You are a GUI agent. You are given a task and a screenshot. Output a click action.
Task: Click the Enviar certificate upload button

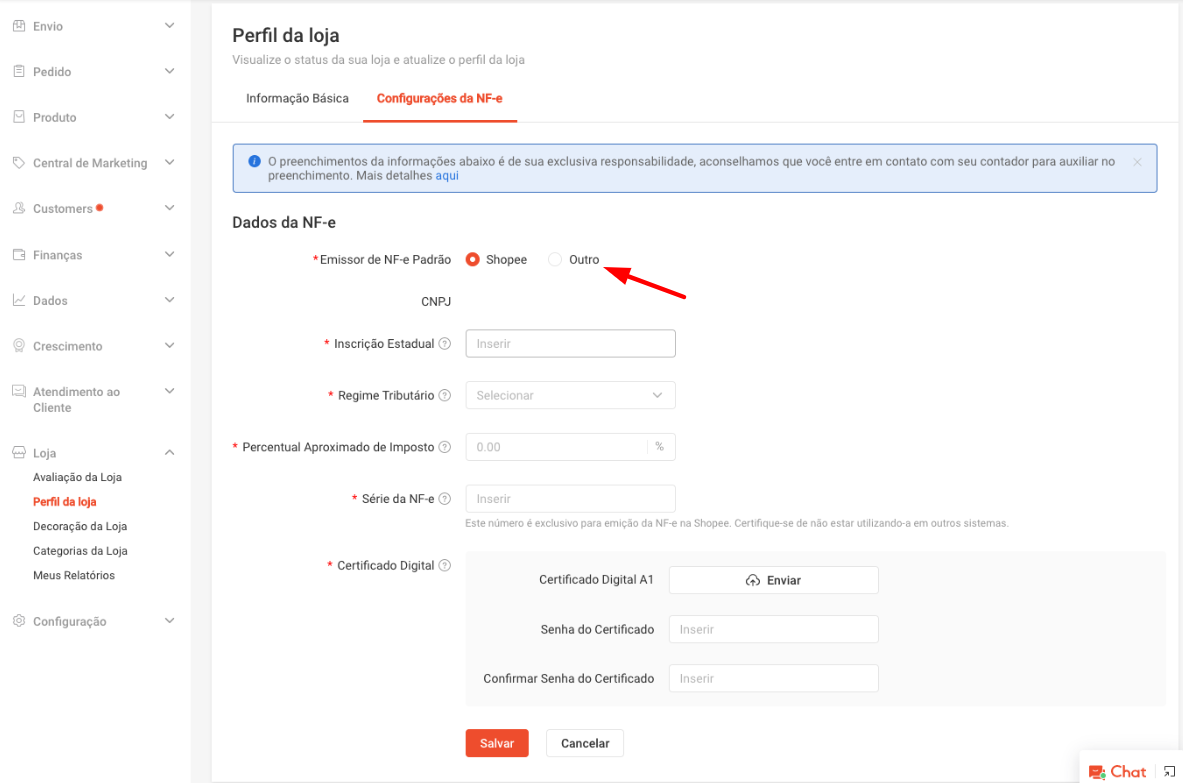click(x=773, y=580)
